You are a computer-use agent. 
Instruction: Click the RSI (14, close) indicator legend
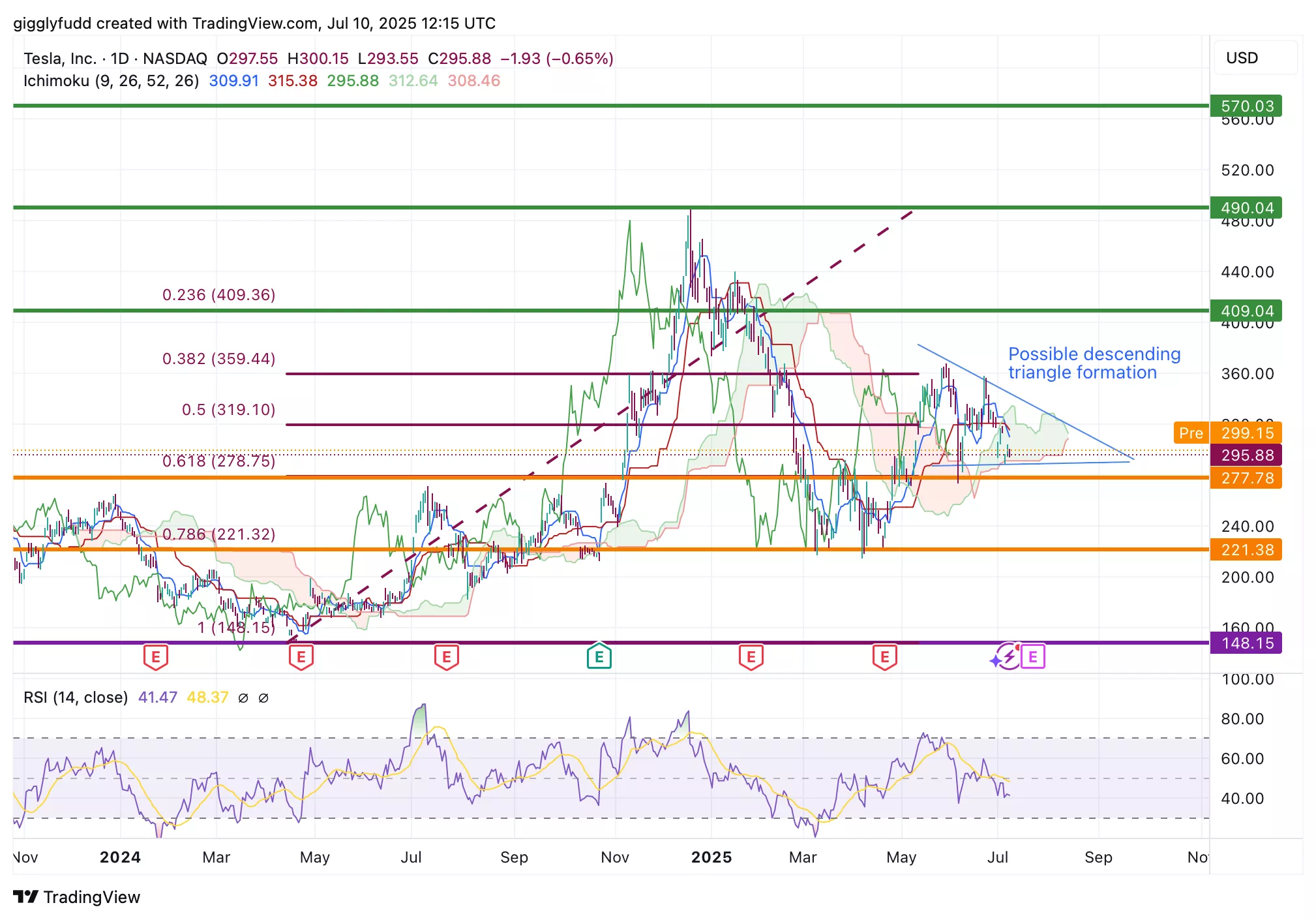pos(76,698)
